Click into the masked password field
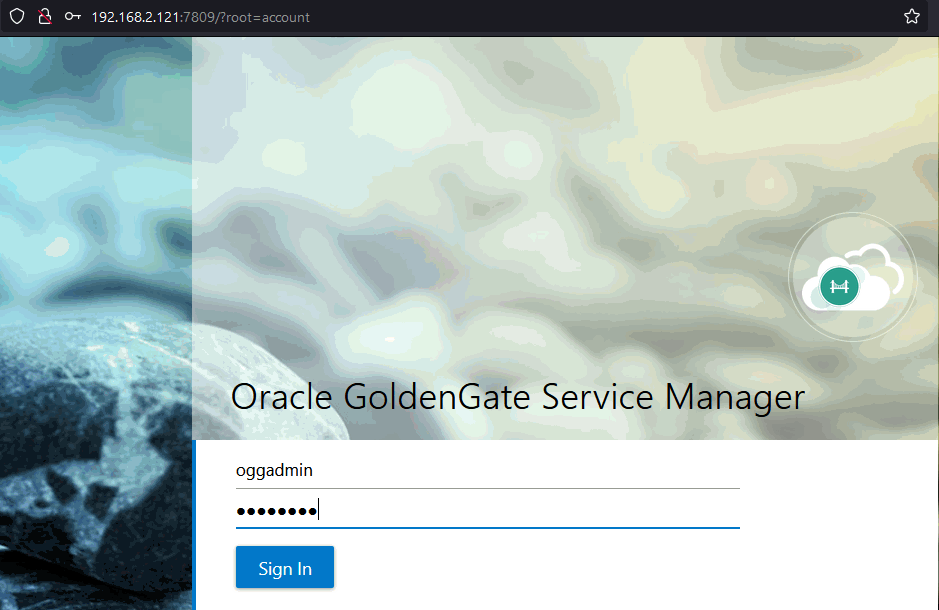 click(487, 511)
